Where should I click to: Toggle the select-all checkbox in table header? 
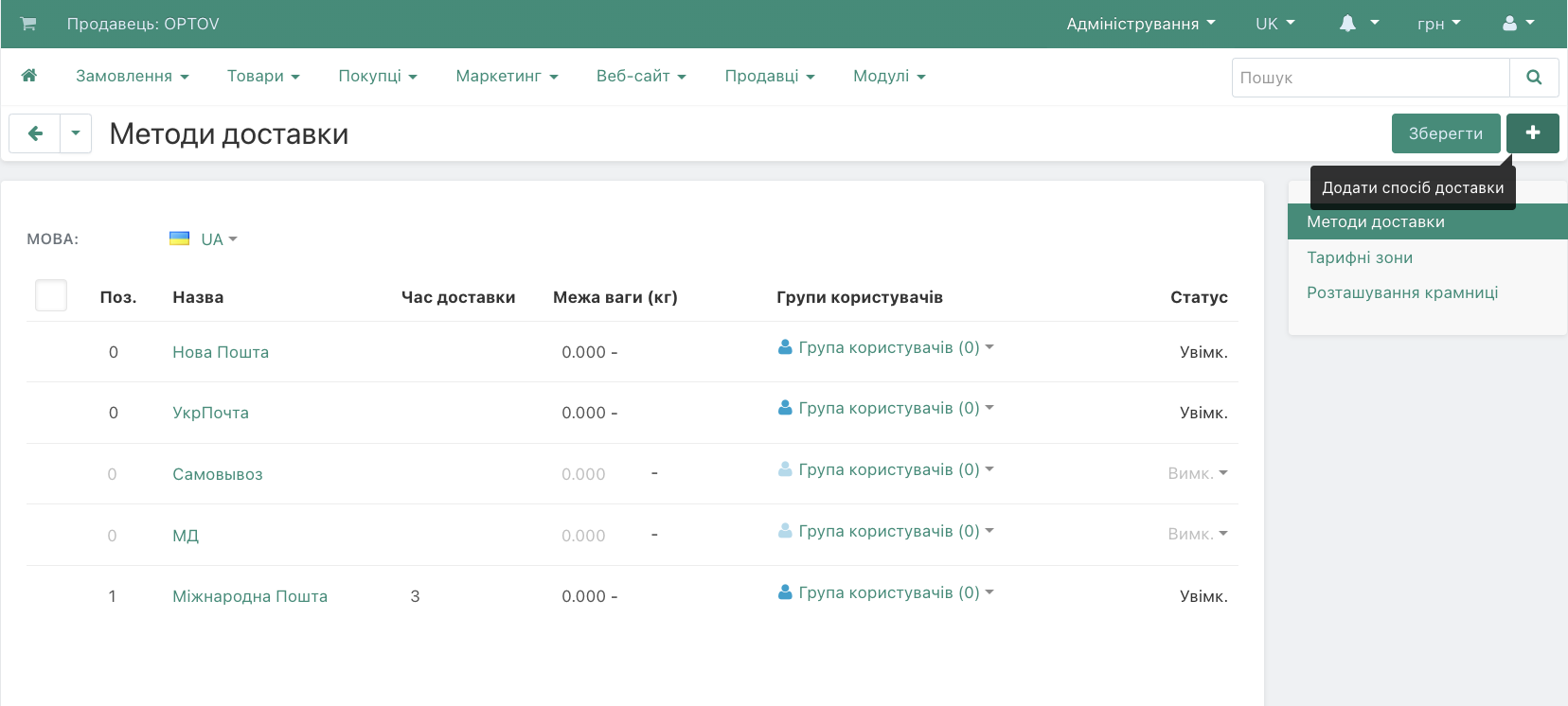pyautogui.click(x=51, y=295)
